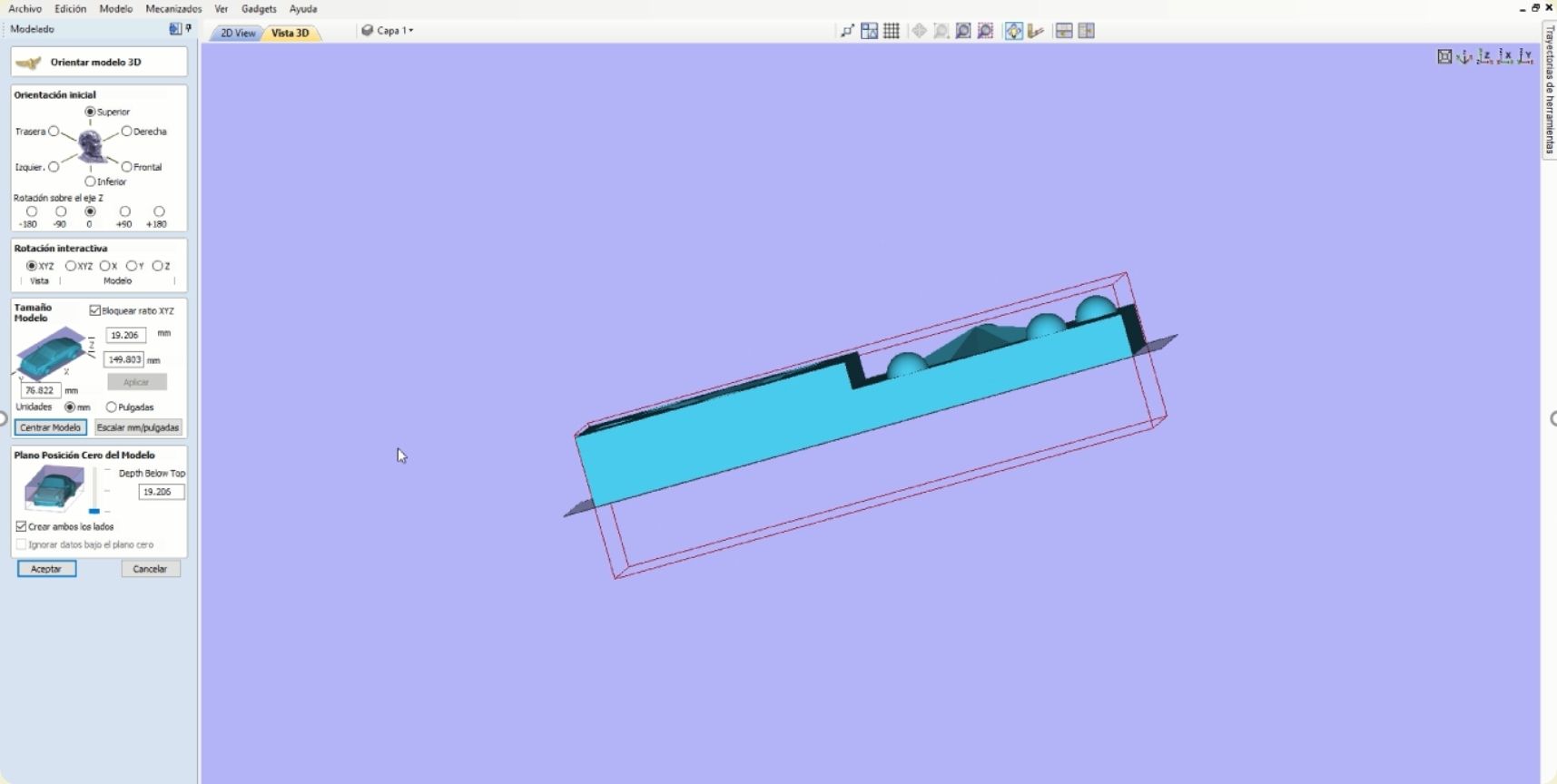This screenshot has width=1557, height=784.
Task: Pin the Modelado panel
Action: [189, 29]
